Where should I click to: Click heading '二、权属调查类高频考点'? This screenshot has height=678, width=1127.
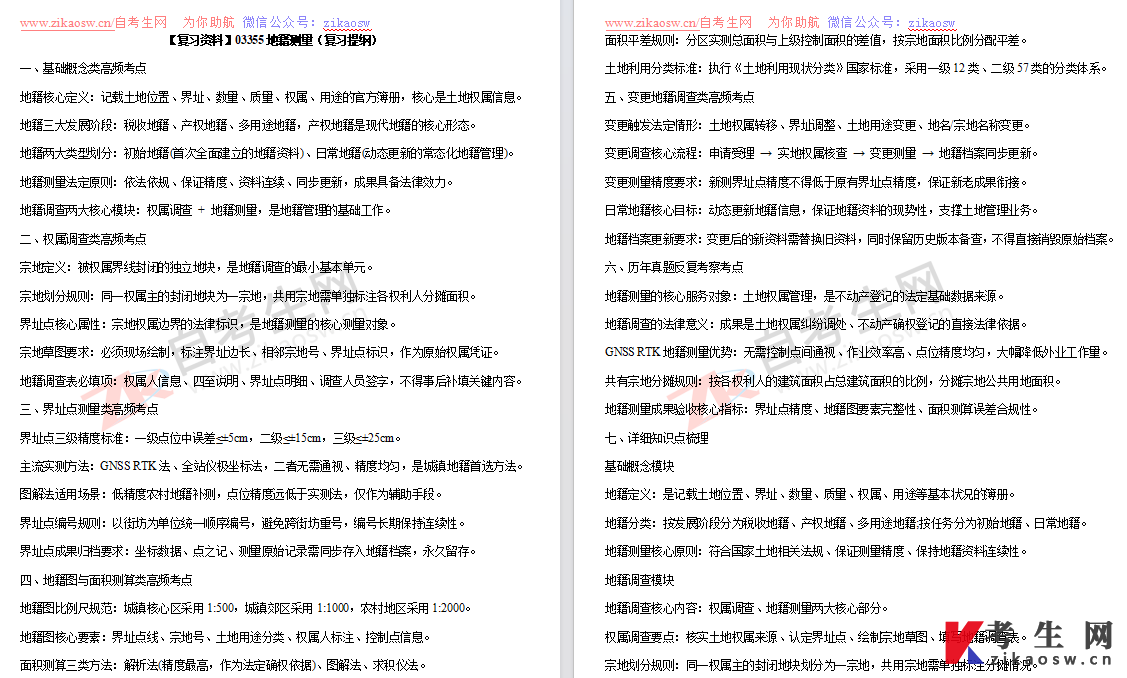click(83, 239)
